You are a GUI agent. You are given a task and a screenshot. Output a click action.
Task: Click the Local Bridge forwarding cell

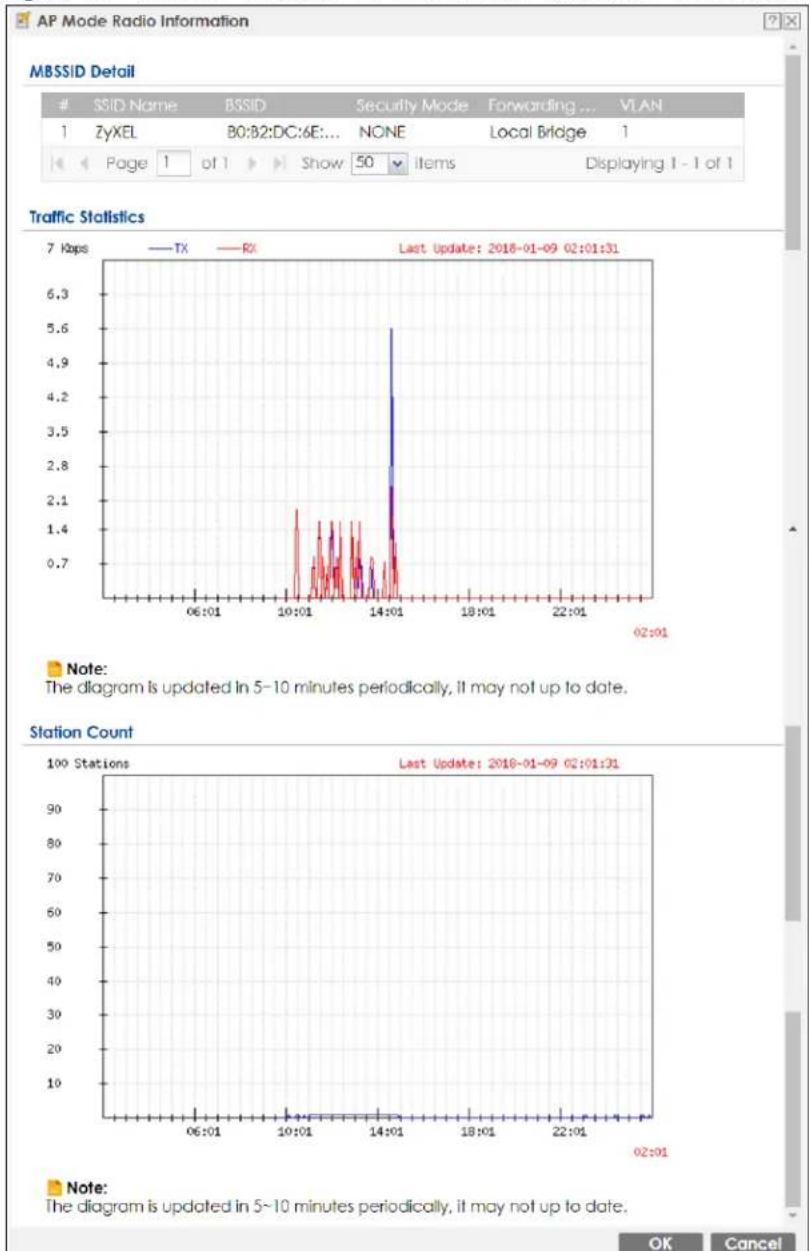(x=529, y=132)
